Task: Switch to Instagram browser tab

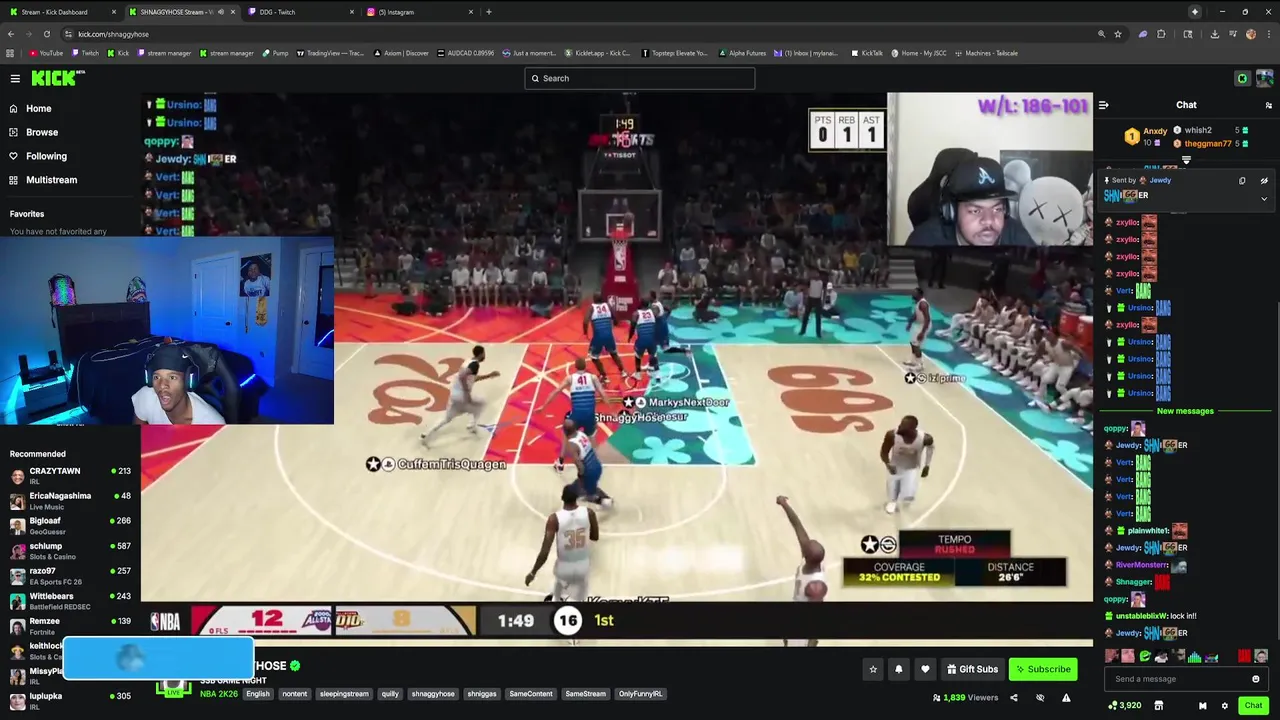Action: click(418, 12)
